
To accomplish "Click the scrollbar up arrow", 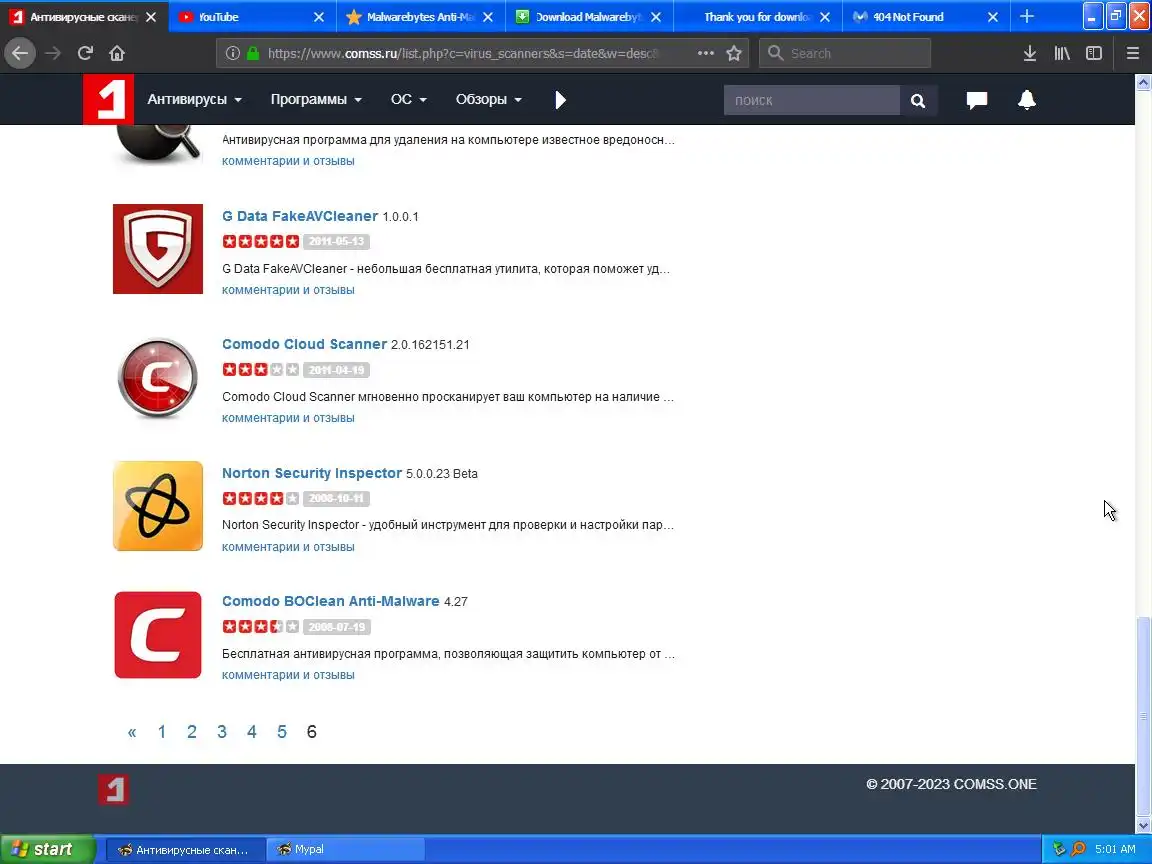I will pyautogui.click(x=1143, y=82).
